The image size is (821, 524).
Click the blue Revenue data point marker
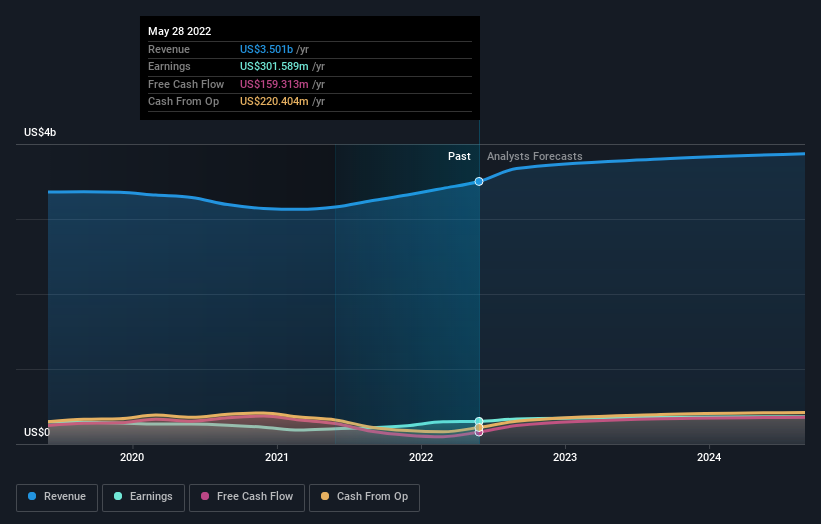point(479,182)
